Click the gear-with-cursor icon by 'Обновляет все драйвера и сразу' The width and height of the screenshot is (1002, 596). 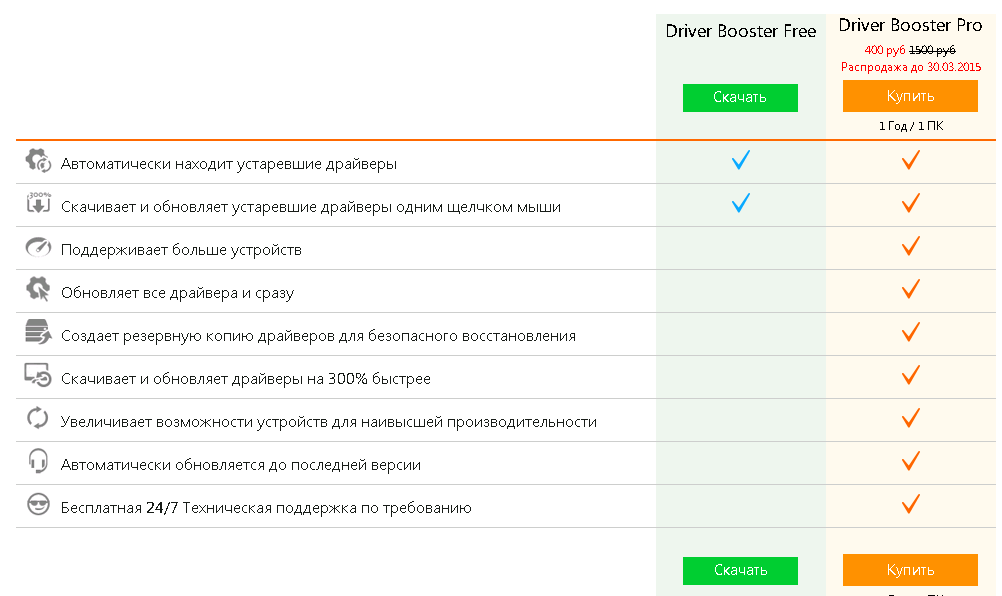tap(38, 289)
